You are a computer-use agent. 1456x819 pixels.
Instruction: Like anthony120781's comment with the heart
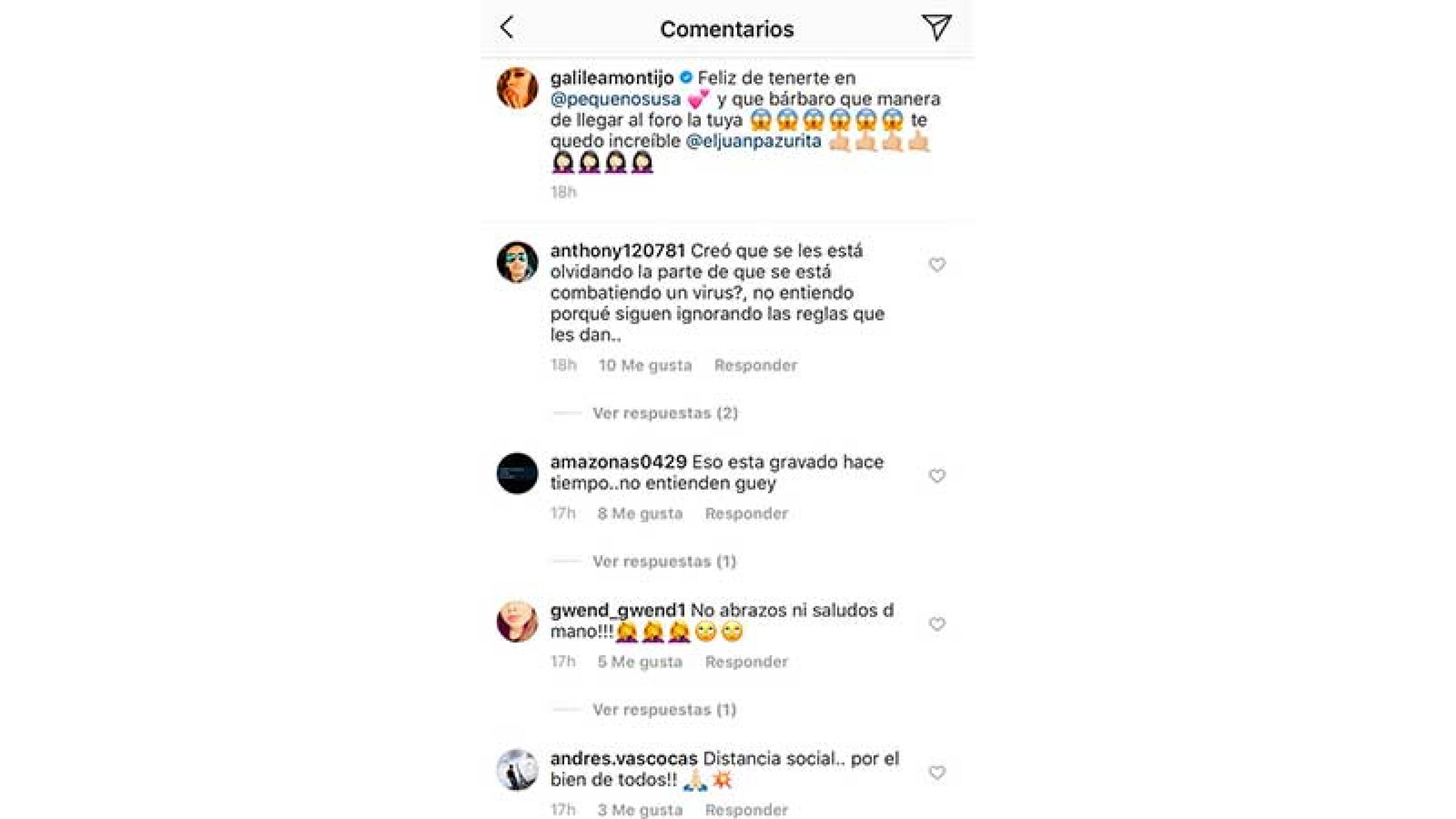(x=937, y=264)
